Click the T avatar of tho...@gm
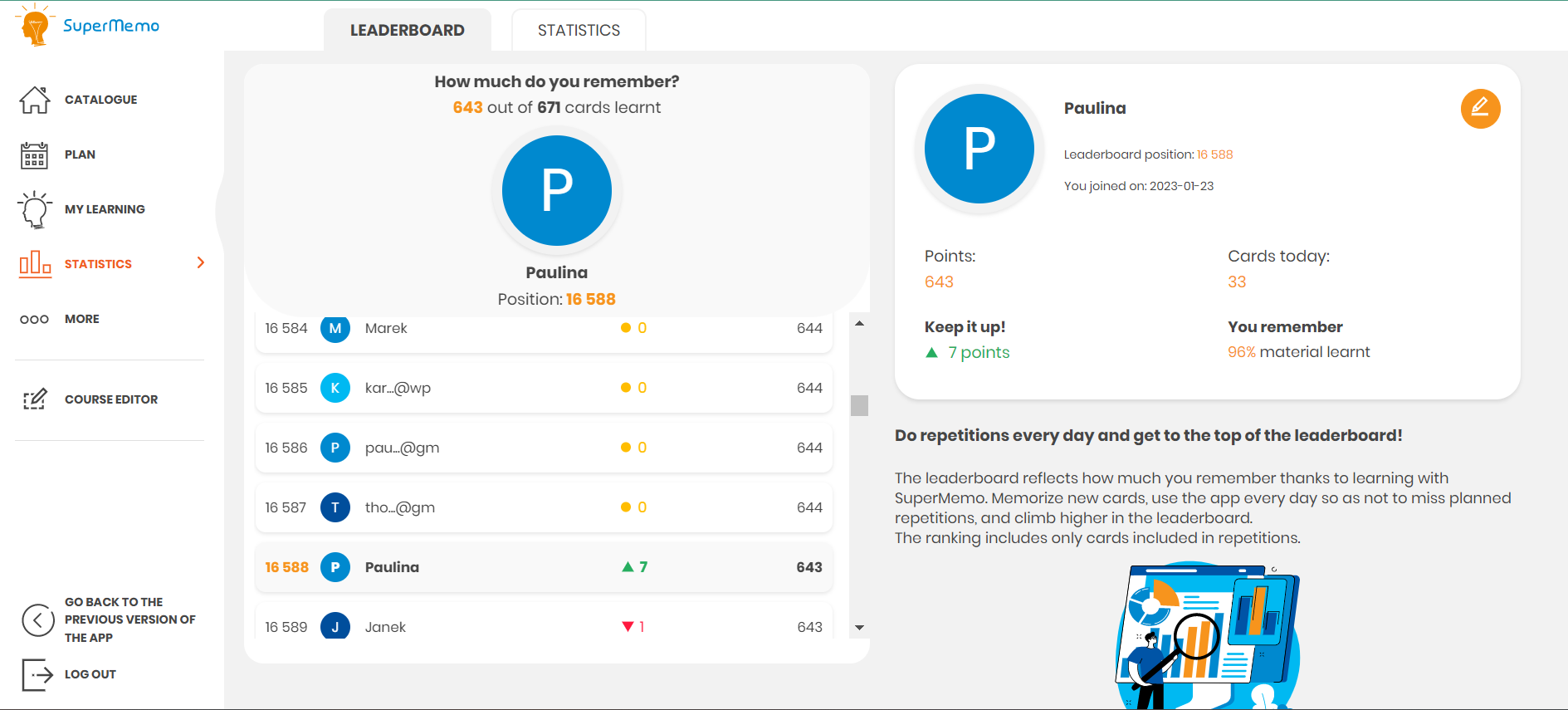 pyautogui.click(x=335, y=507)
